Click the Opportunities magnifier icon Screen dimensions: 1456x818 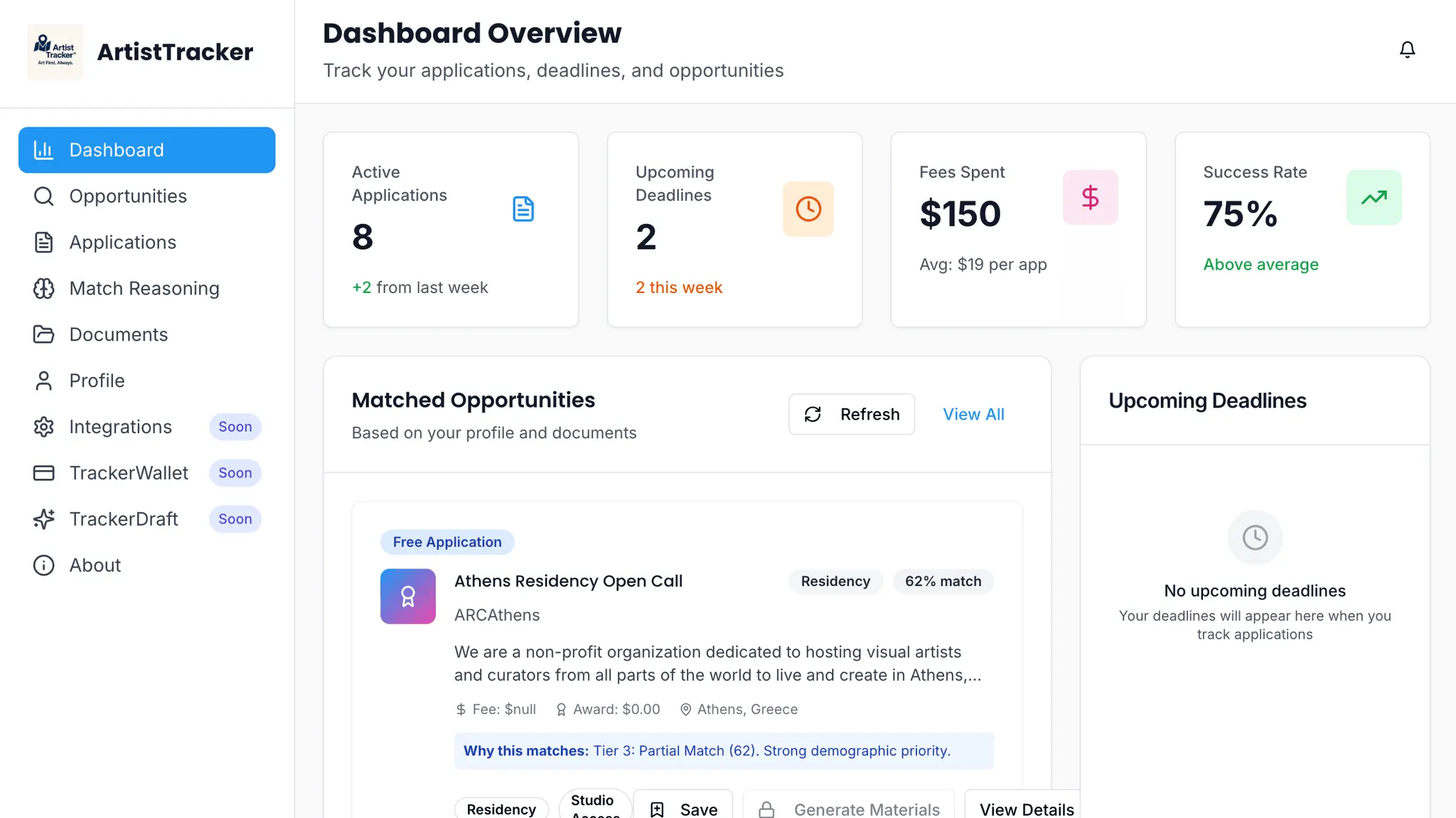43,196
